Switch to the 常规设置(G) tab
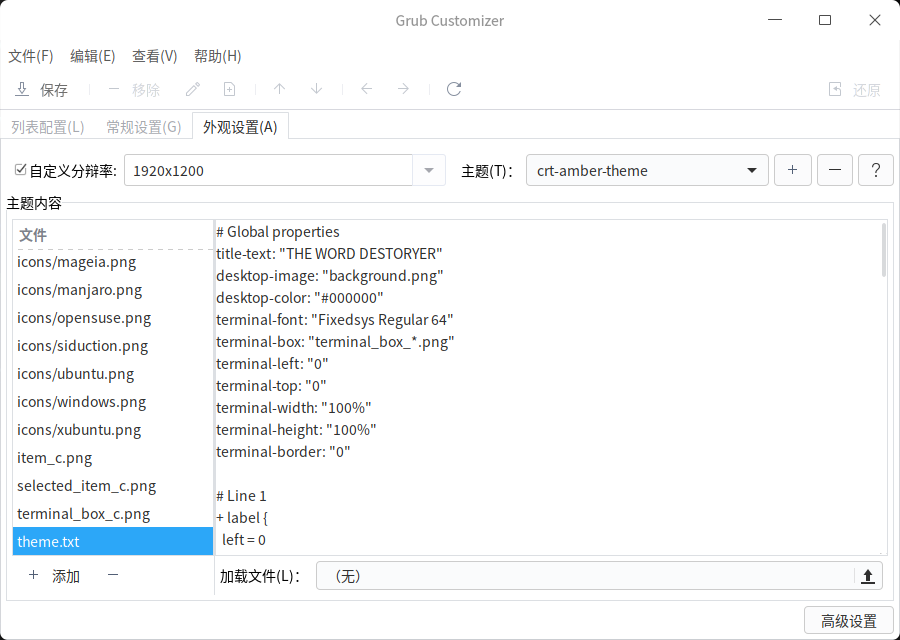 point(143,127)
